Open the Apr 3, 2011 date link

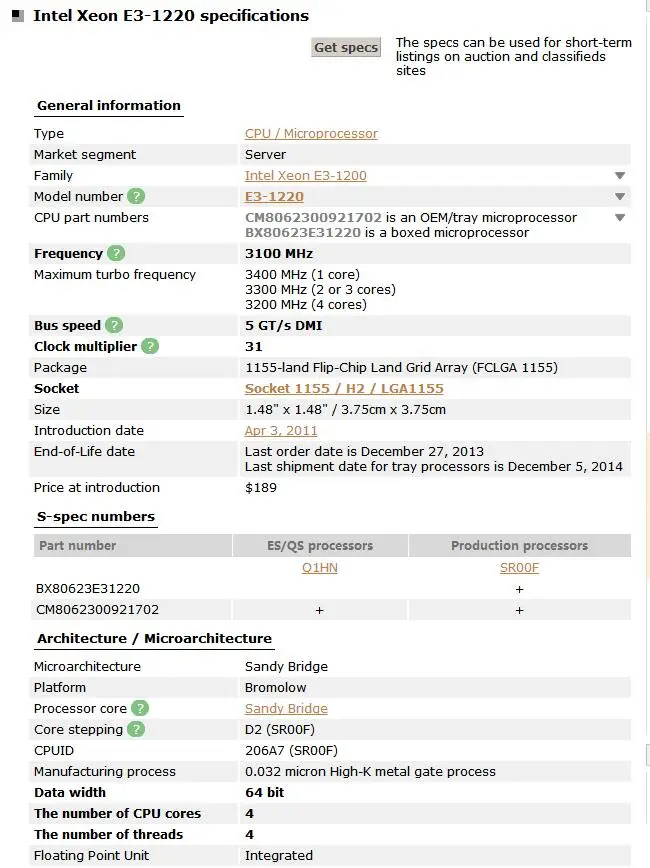click(281, 431)
